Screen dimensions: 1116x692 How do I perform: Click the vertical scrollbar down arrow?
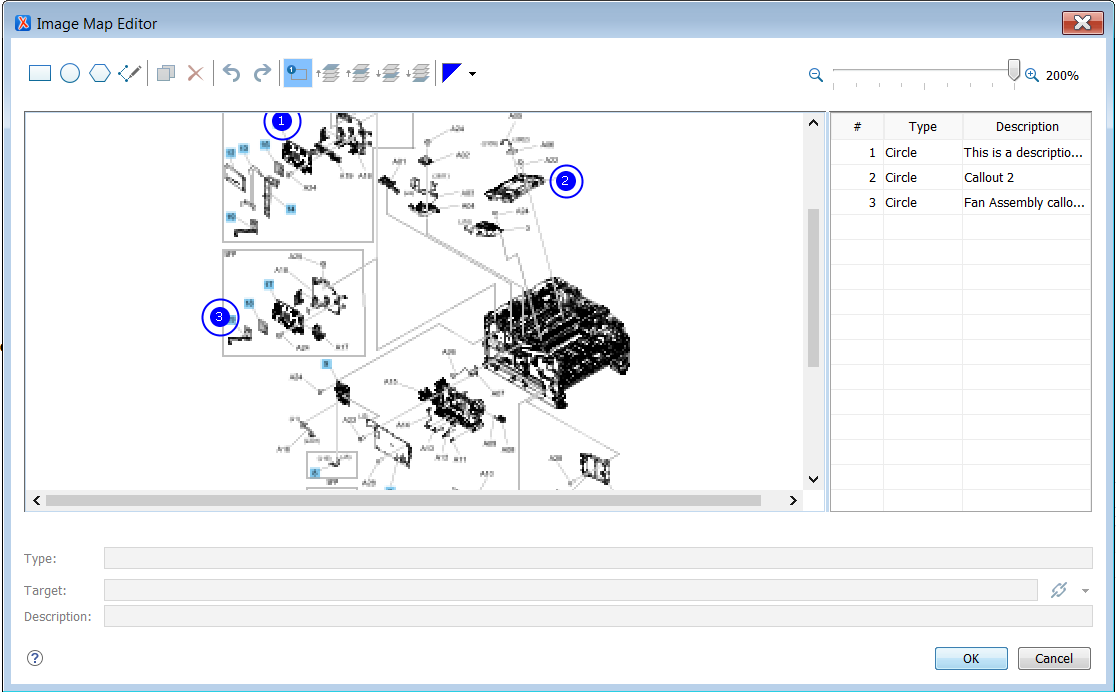click(814, 479)
